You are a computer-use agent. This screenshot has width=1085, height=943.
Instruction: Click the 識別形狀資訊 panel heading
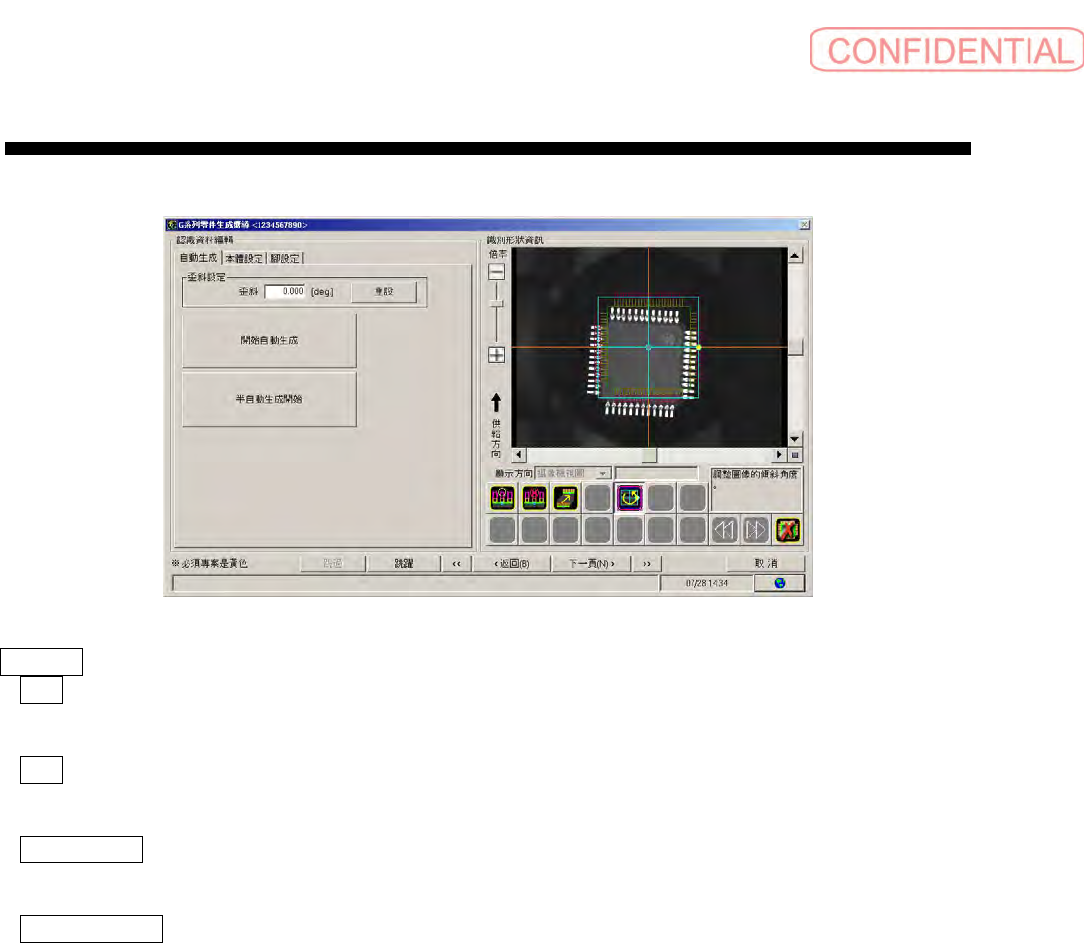click(515, 240)
